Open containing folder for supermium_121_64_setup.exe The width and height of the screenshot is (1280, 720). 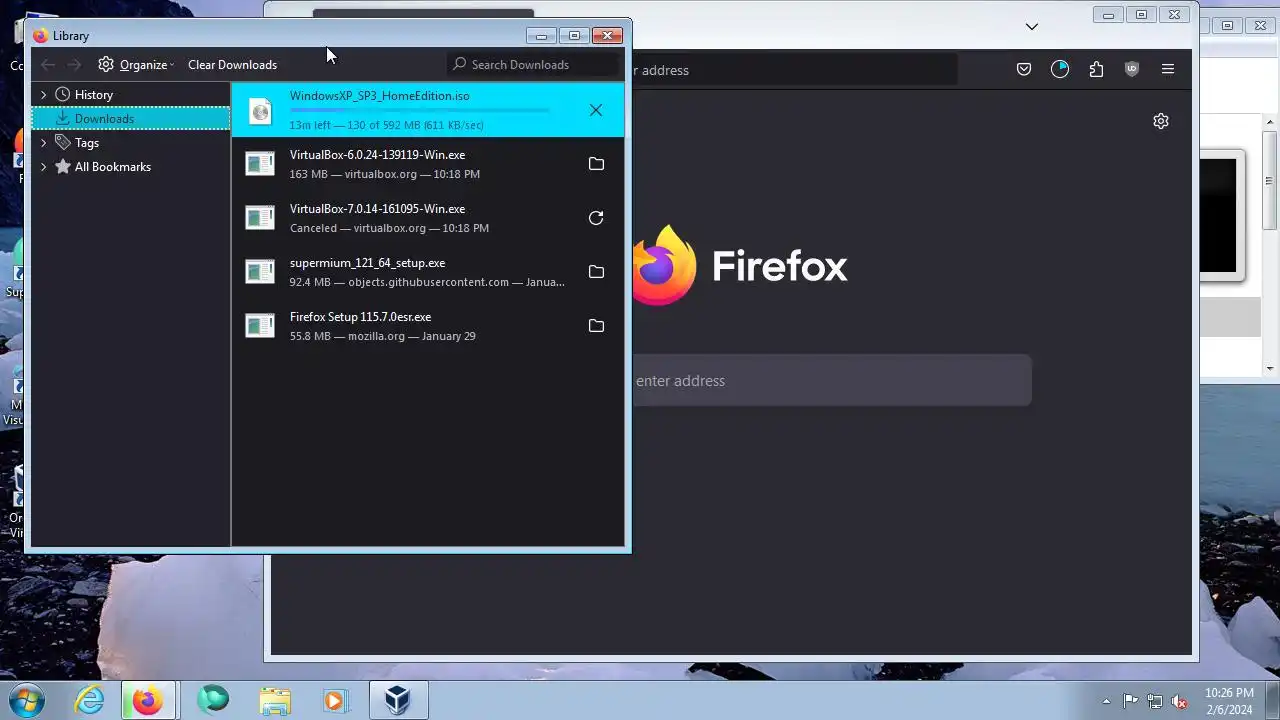(x=596, y=272)
